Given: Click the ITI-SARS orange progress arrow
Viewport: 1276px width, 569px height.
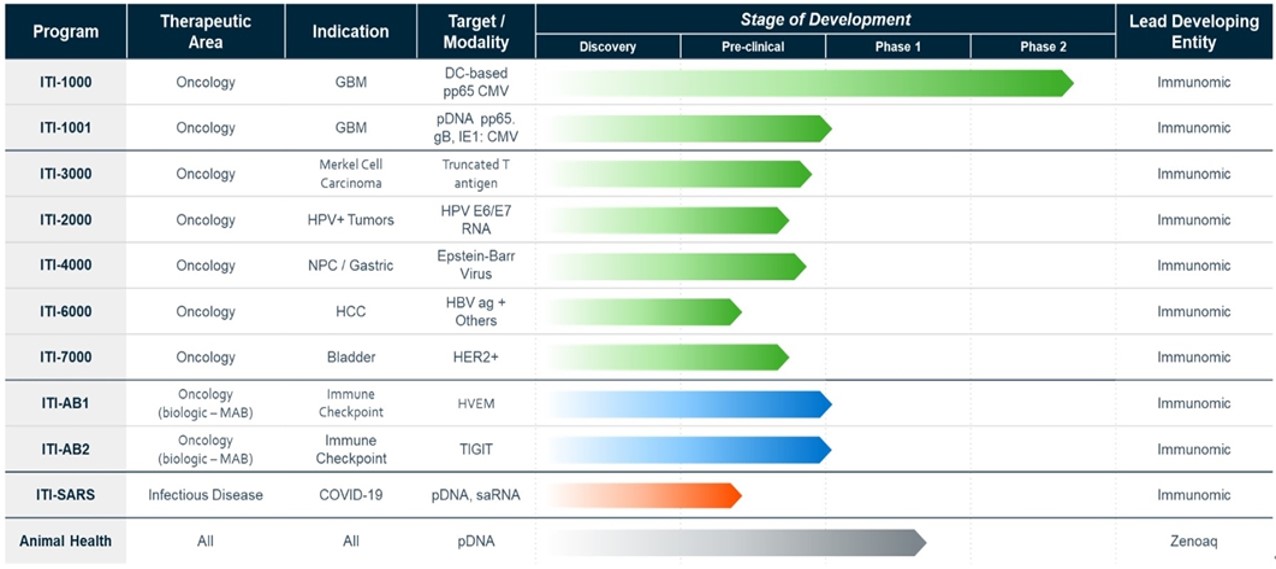Looking at the screenshot, I should 644,496.
